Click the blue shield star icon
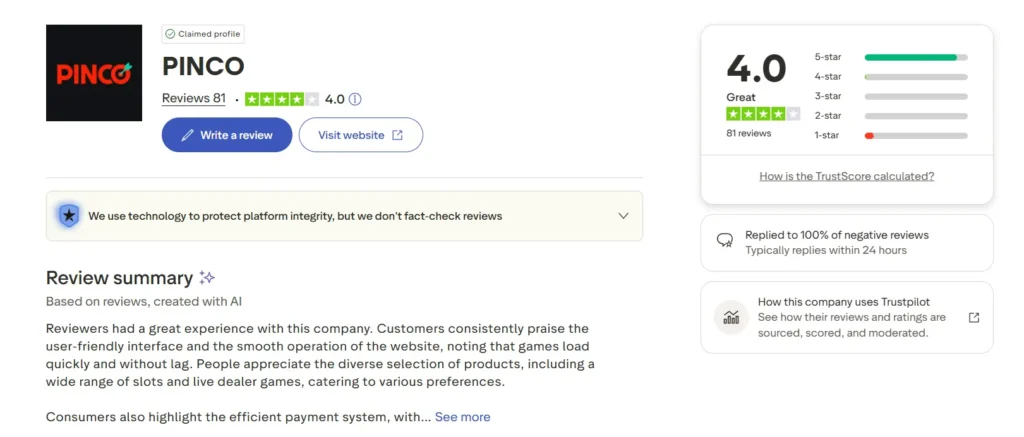Screen dimensions: 1024x437 coord(68,215)
